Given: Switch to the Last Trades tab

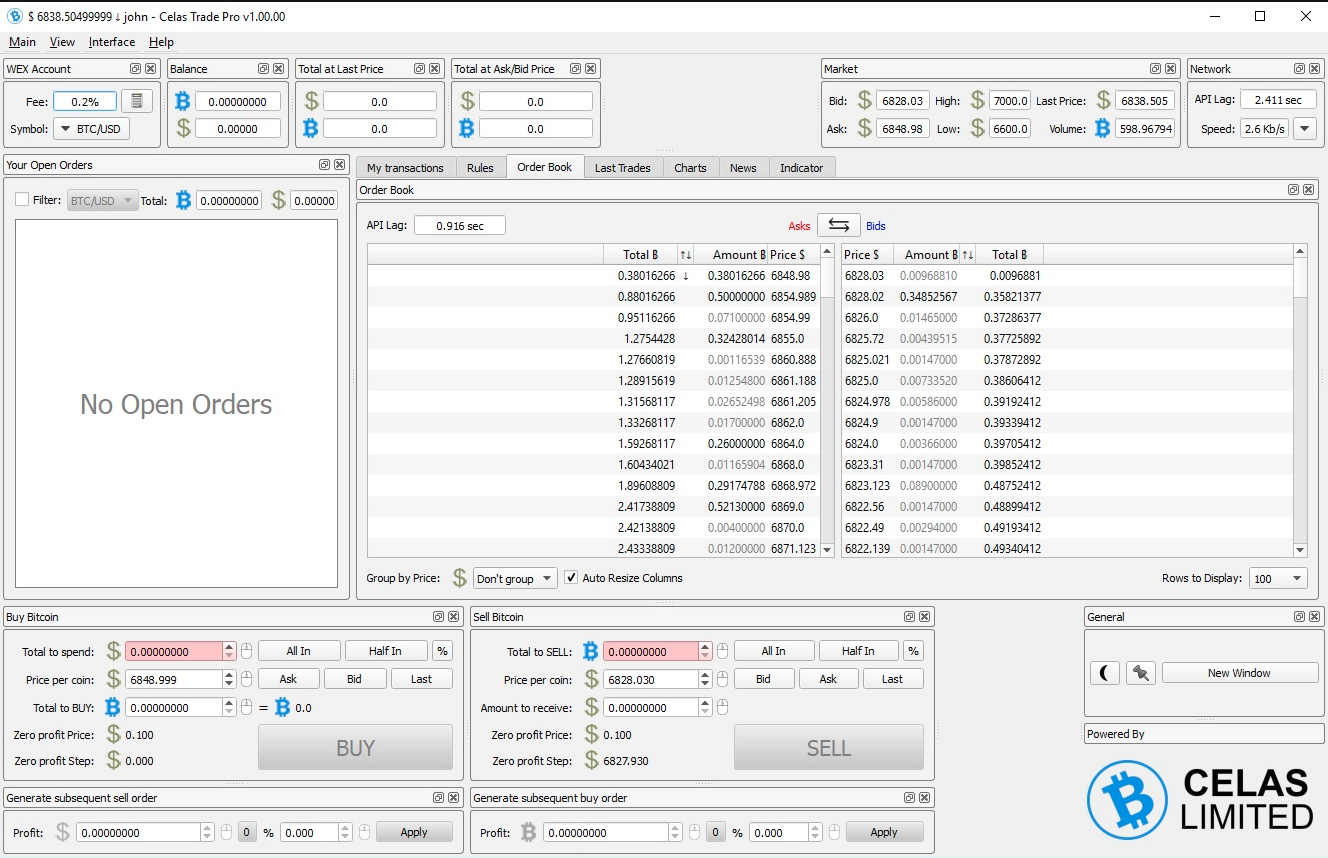Looking at the screenshot, I should (622, 168).
